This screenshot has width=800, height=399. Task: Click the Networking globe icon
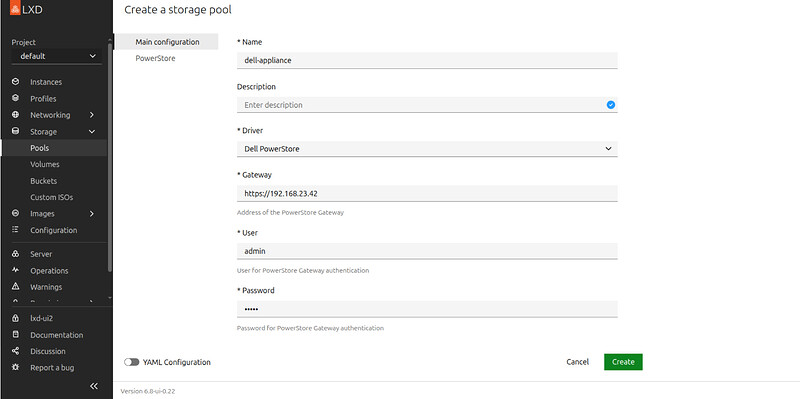(15, 115)
